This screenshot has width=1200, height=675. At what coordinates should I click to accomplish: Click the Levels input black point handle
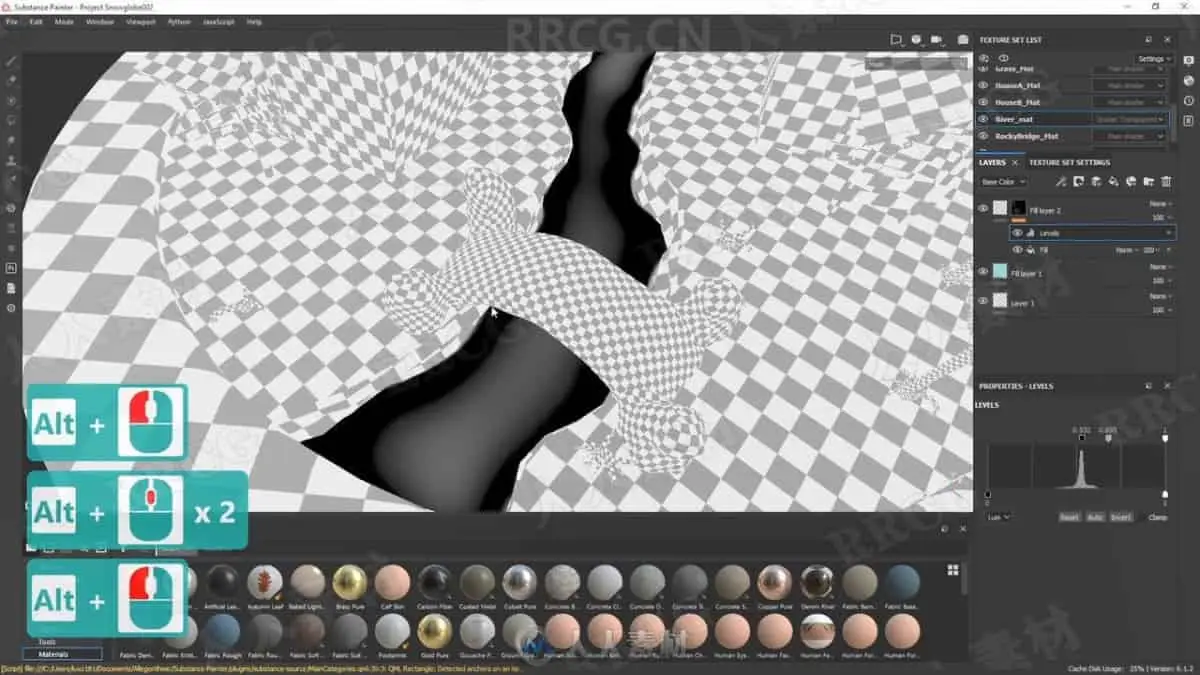point(1081,437)
